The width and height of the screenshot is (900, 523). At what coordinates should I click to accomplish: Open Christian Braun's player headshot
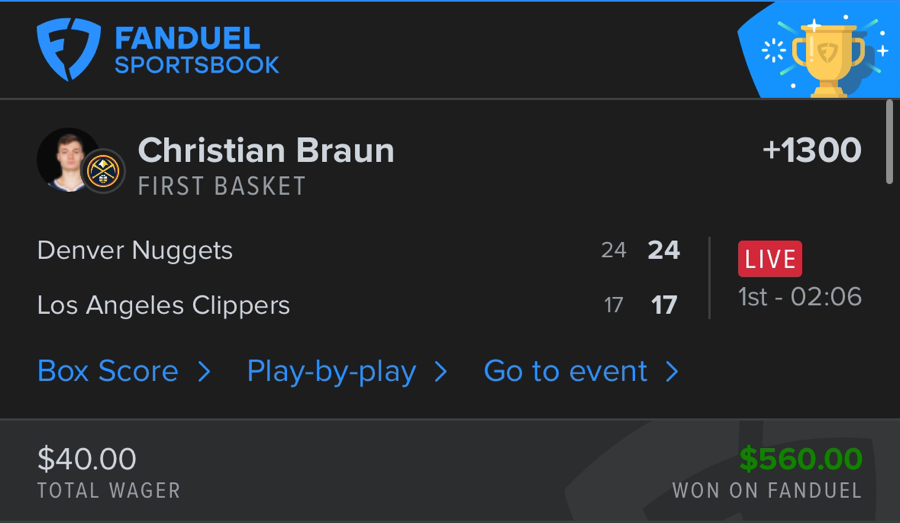tap(64, 158)
